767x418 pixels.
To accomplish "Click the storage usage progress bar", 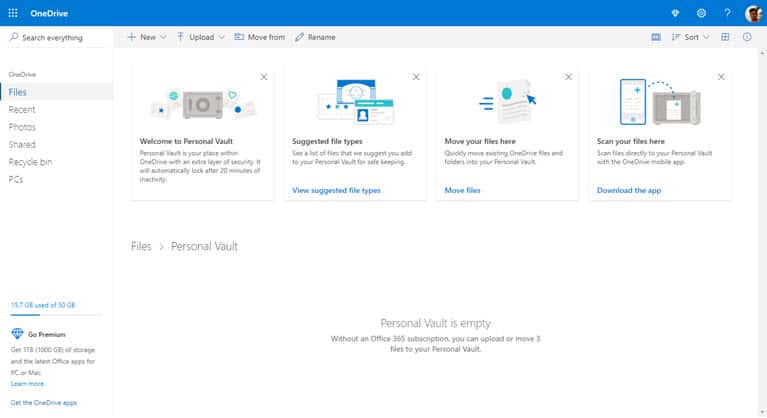I will coord(57,315).
